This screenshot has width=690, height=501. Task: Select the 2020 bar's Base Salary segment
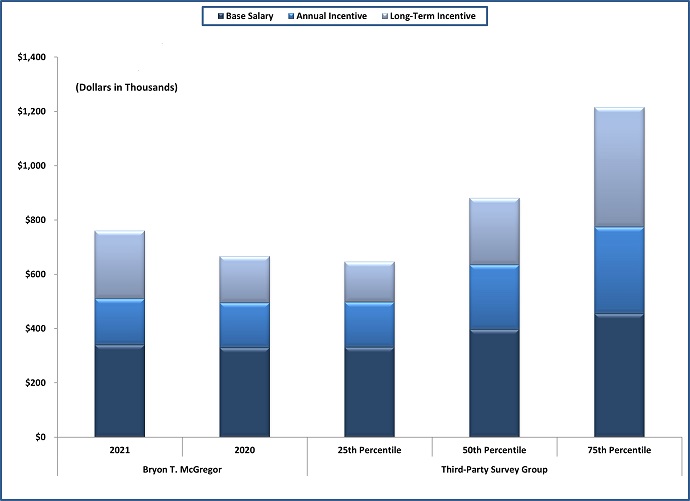[244, 392]
